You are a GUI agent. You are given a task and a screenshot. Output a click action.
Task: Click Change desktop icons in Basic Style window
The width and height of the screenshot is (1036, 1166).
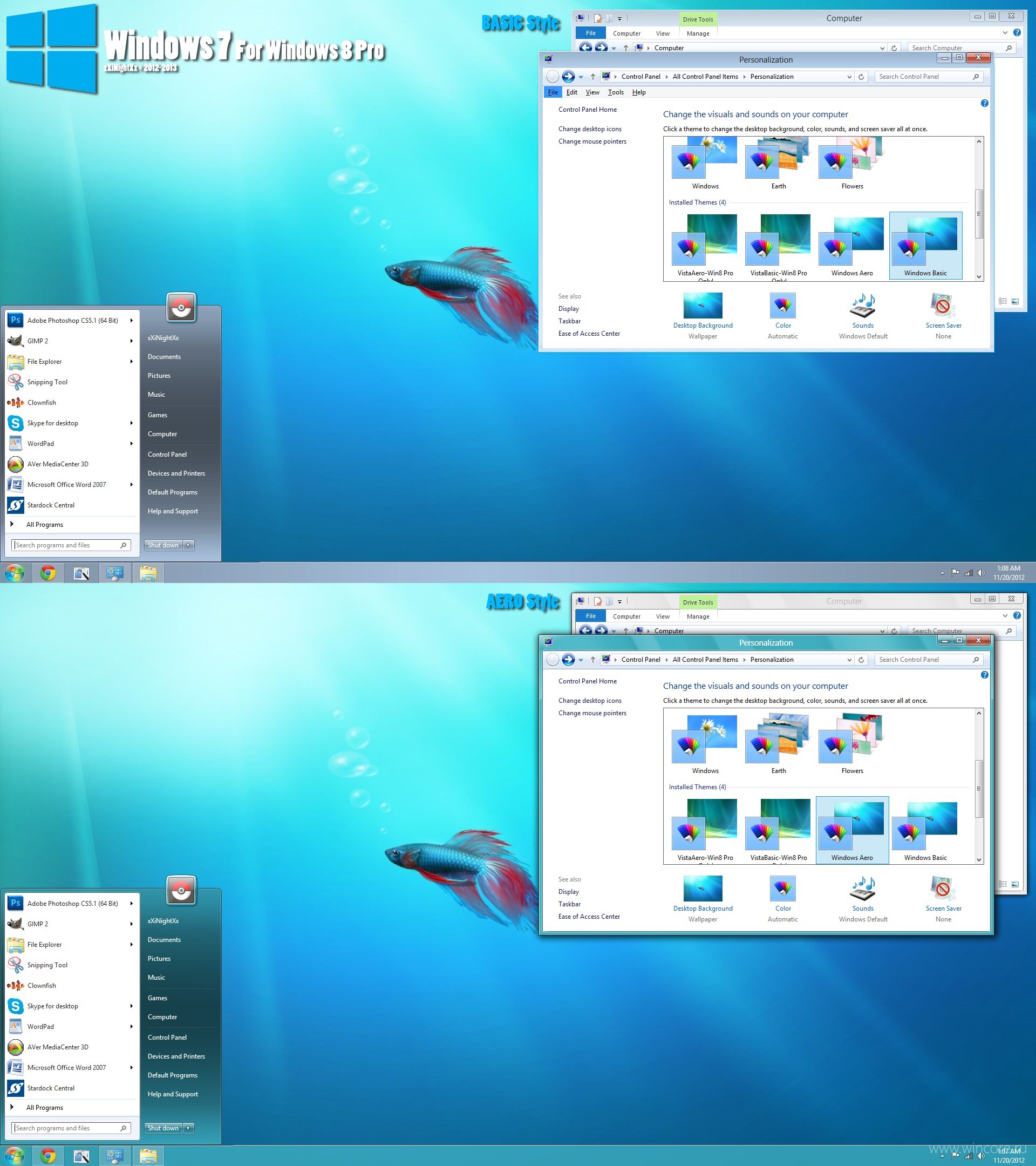click(x=590, y=129)
